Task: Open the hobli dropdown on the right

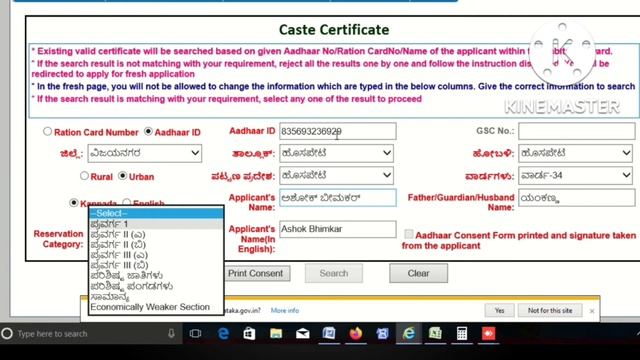Action: [576, 153]
